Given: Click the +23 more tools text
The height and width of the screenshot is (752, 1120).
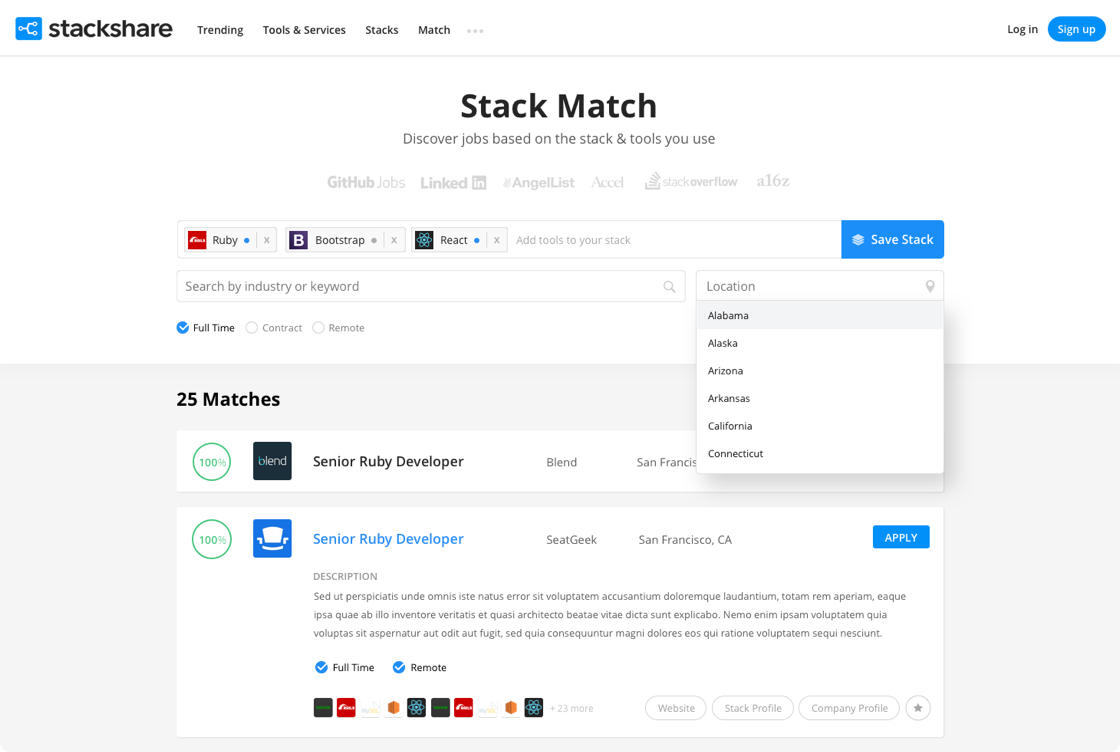Looking at the screenshot, I should (571, 708).
